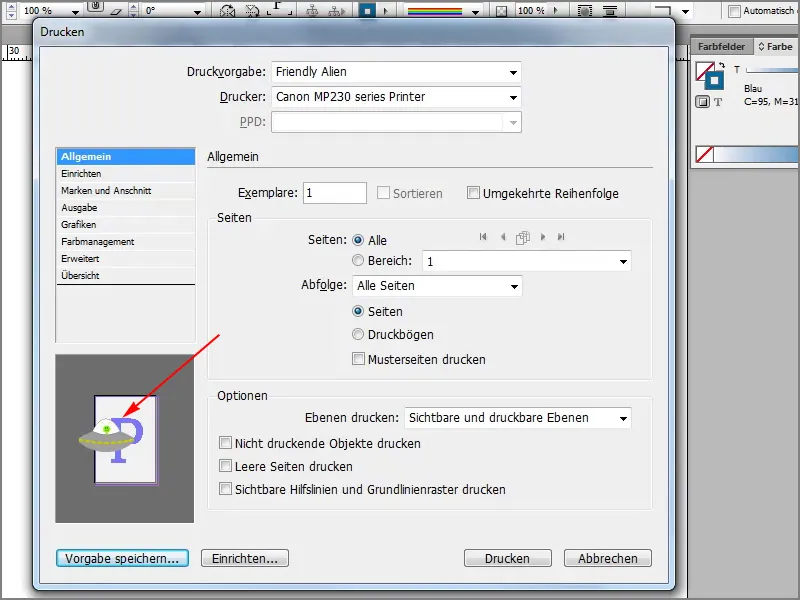
Task: Click the shear angle icon in the toolbar
Action: pyautogui.click(x=116, y=10)
